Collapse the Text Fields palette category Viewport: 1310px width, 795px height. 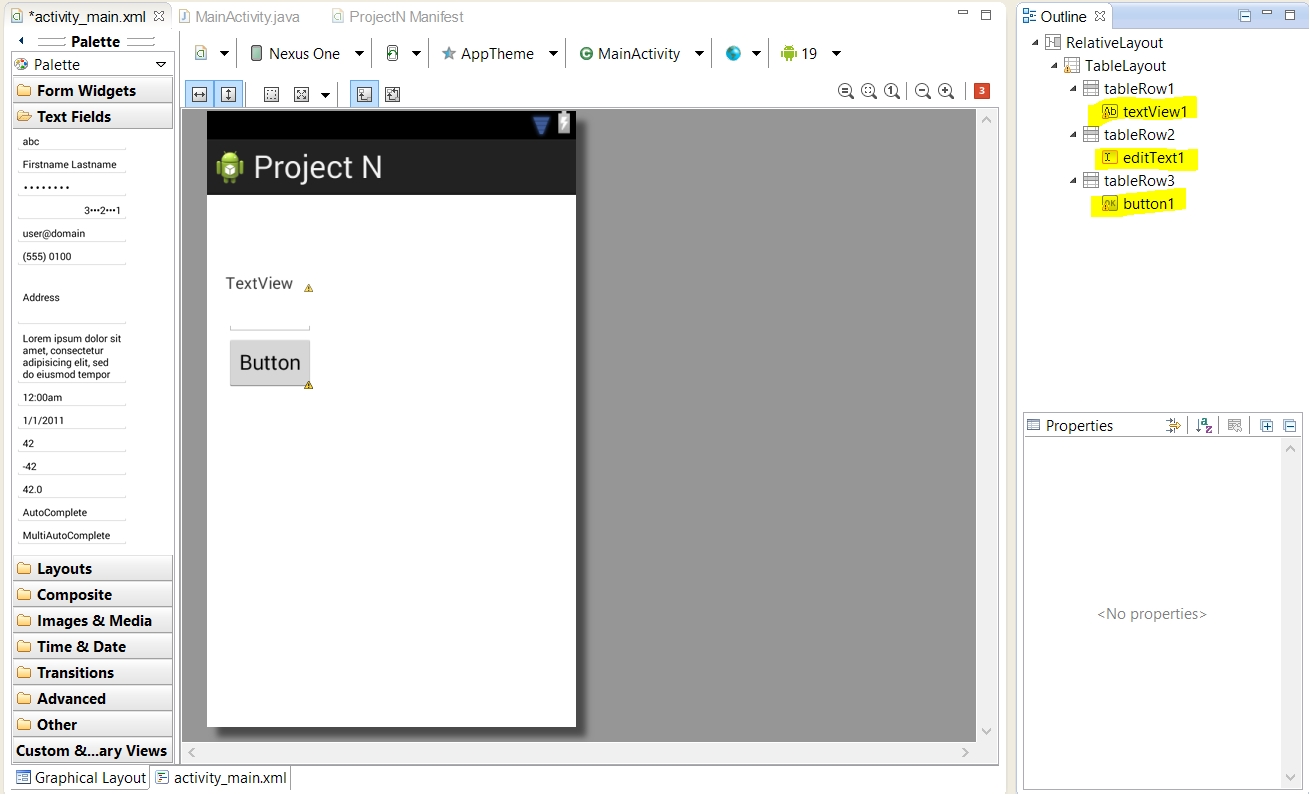pos(92,117)
